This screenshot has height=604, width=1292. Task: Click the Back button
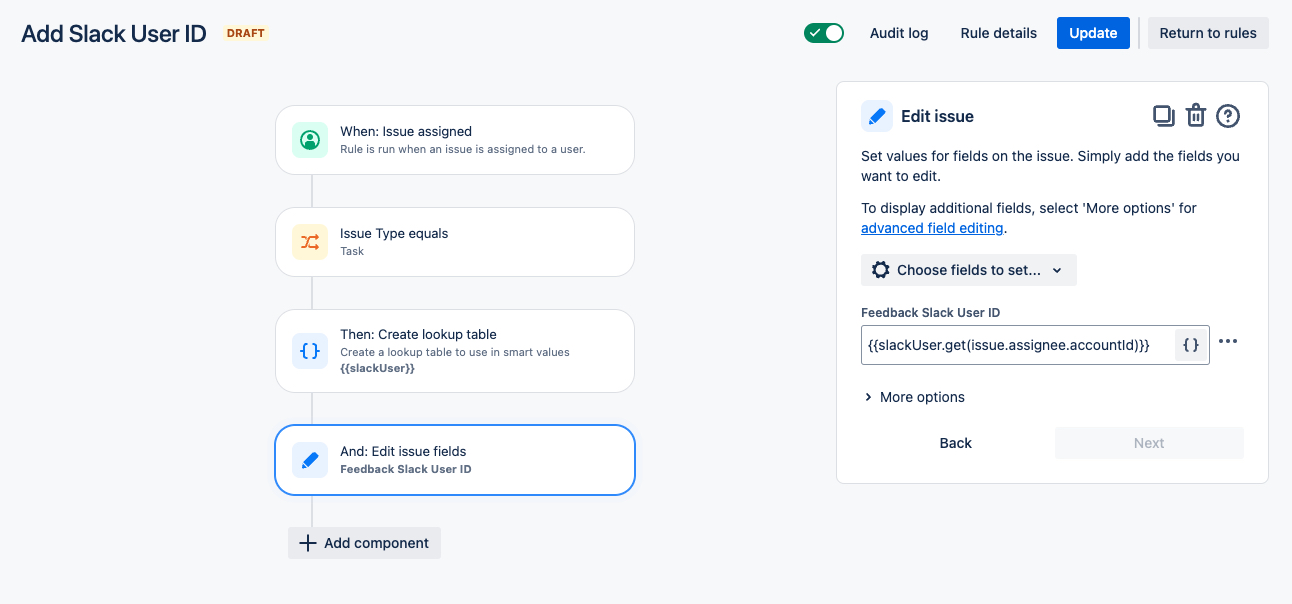[956, 443]
